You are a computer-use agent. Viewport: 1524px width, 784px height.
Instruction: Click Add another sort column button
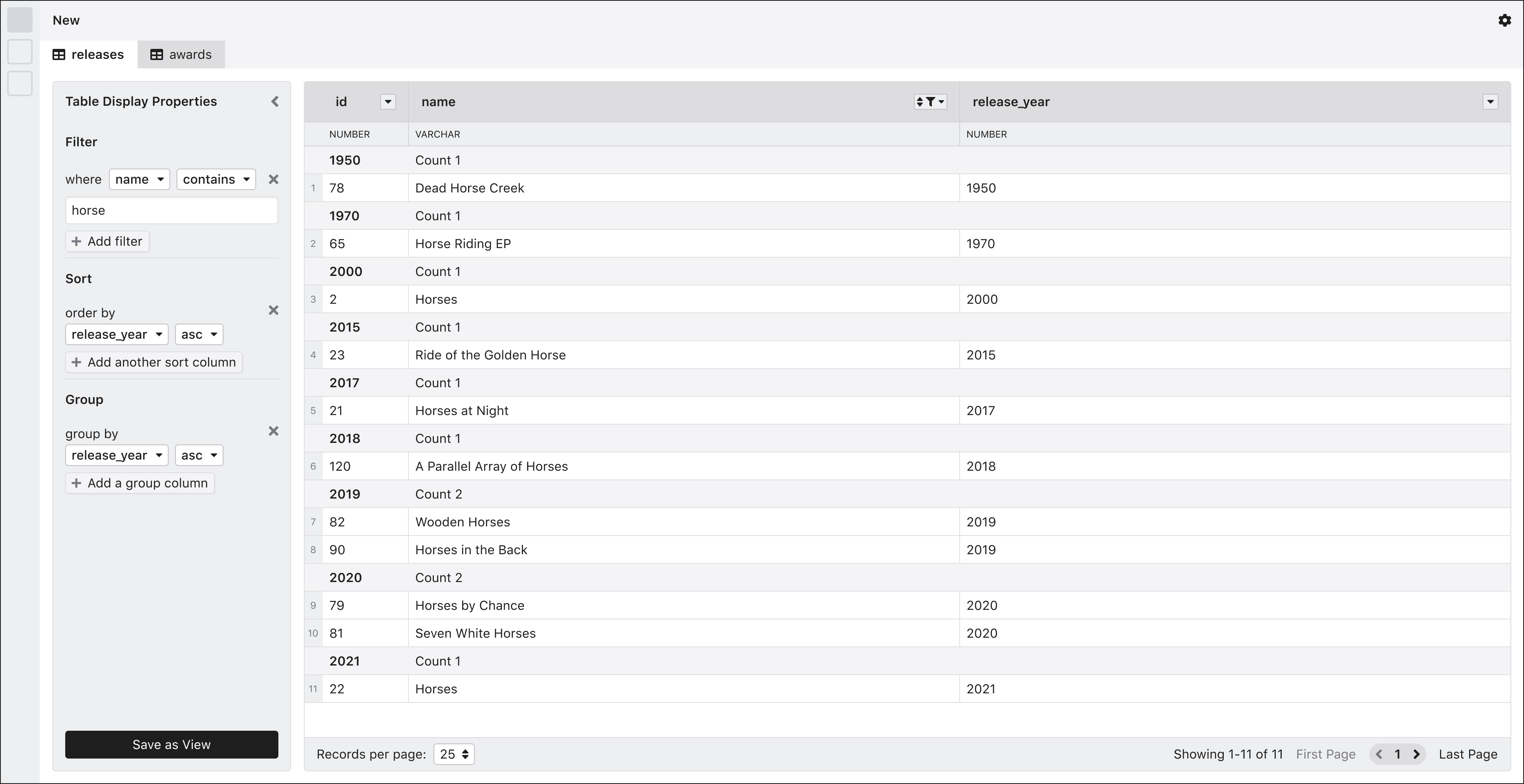coord(154,362)
